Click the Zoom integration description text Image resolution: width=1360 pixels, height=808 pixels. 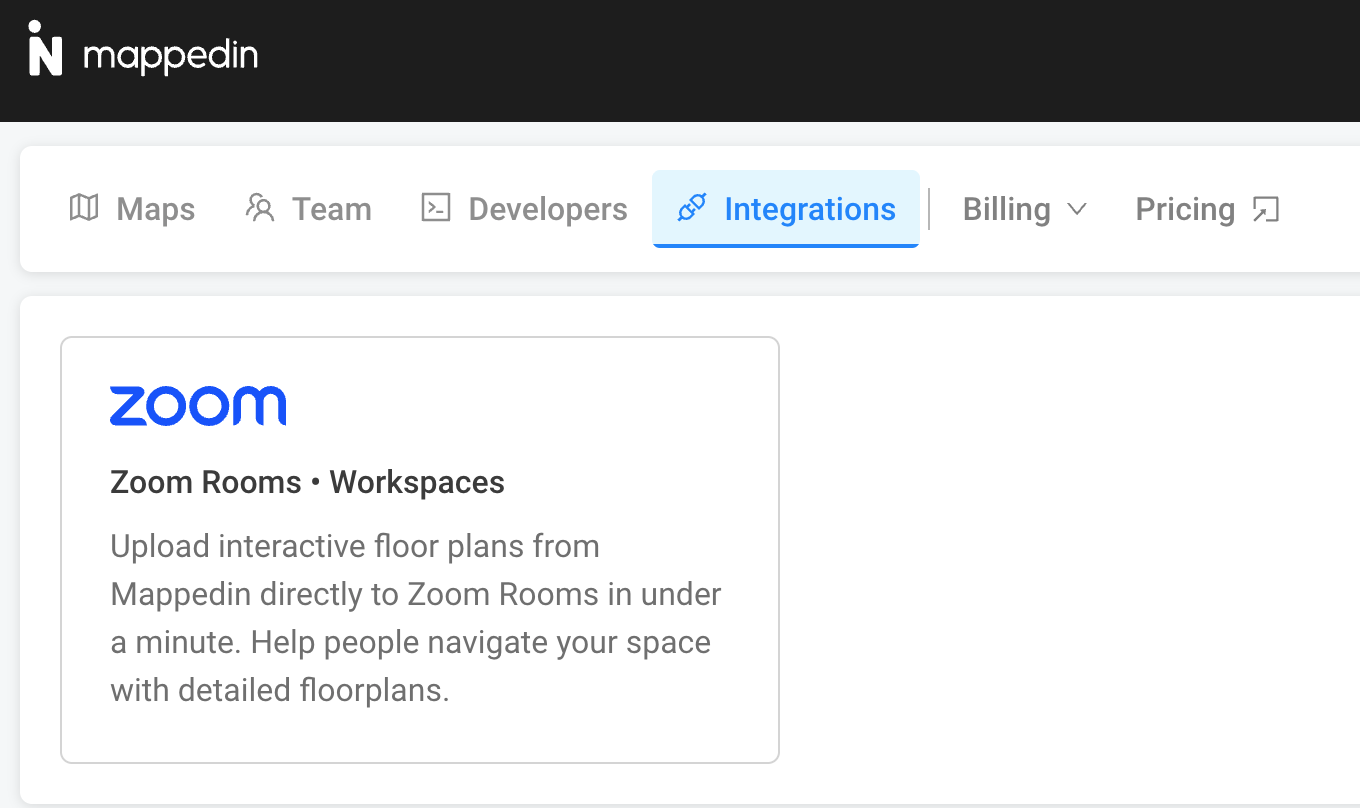point(415,618)
